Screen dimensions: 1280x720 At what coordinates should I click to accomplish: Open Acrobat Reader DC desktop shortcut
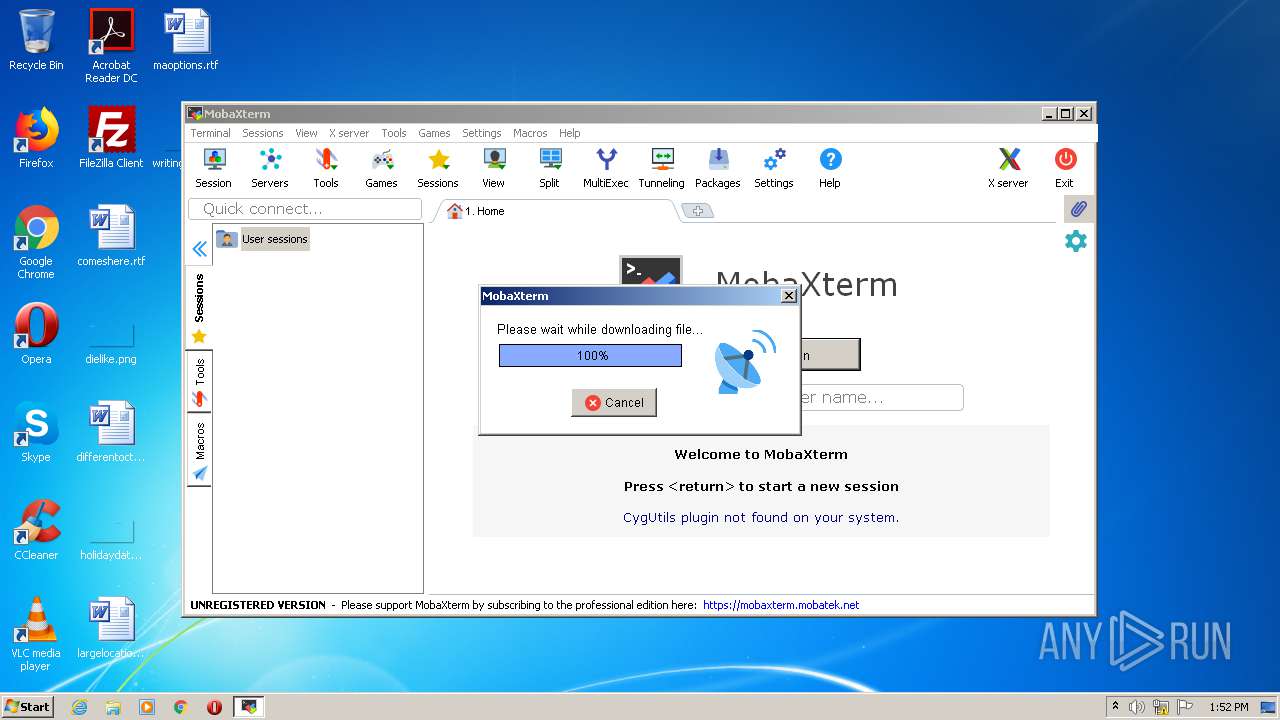tap(111, 46)
